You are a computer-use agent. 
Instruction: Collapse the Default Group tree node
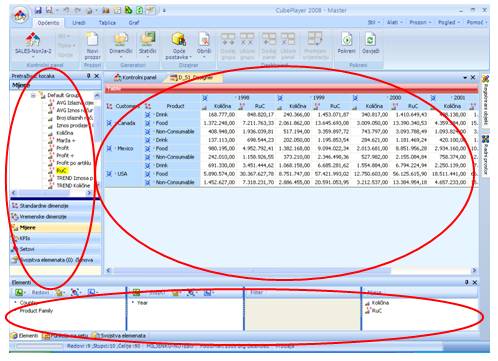pyautogui.click(x=33, y=95)
